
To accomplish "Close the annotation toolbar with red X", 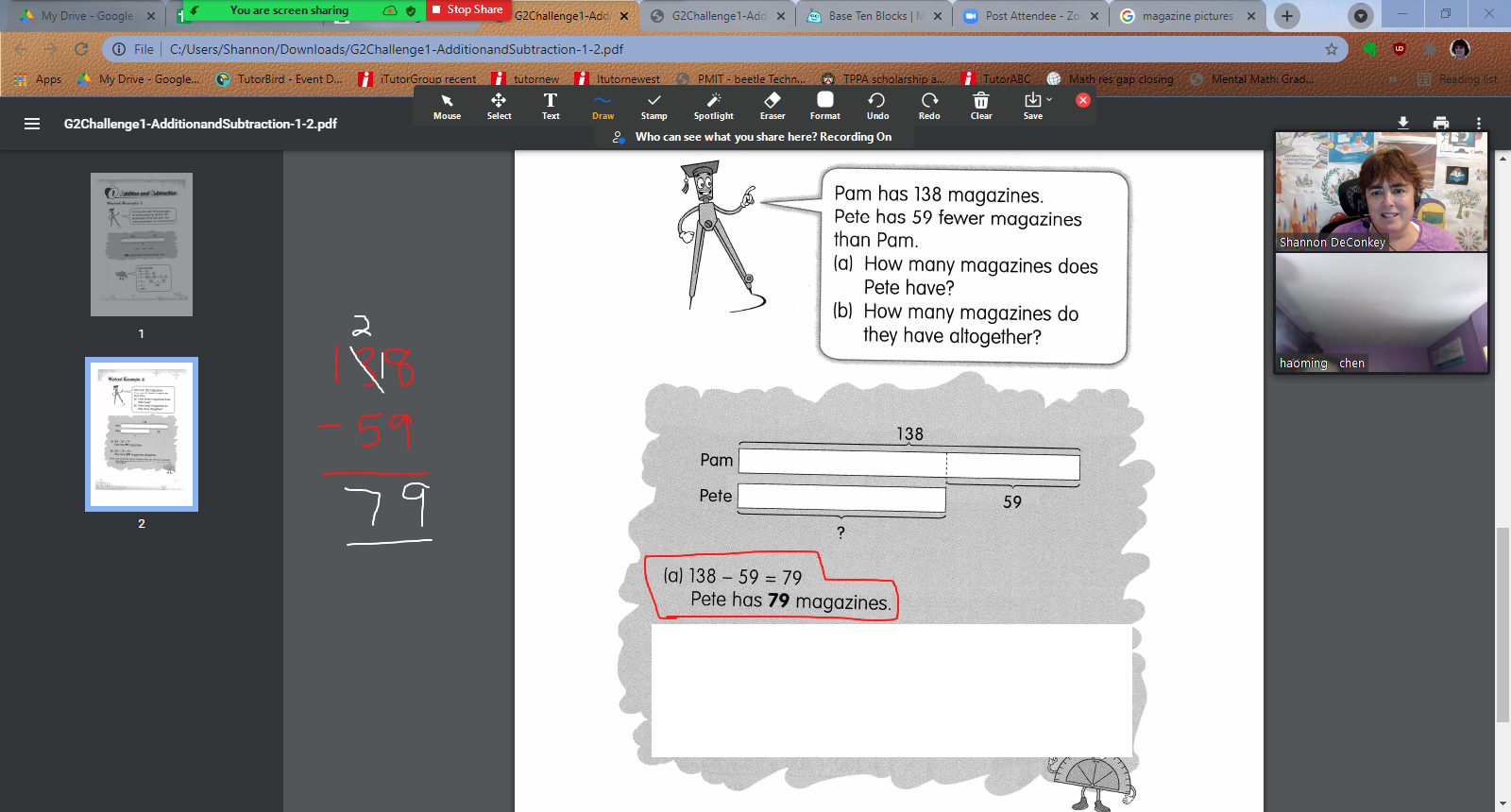I will coord(1083,100).
